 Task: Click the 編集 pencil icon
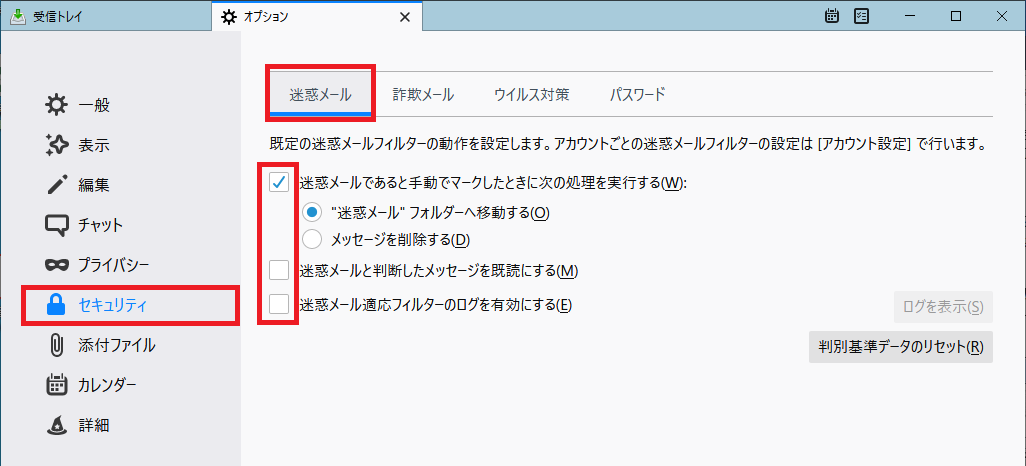(57, 185)
